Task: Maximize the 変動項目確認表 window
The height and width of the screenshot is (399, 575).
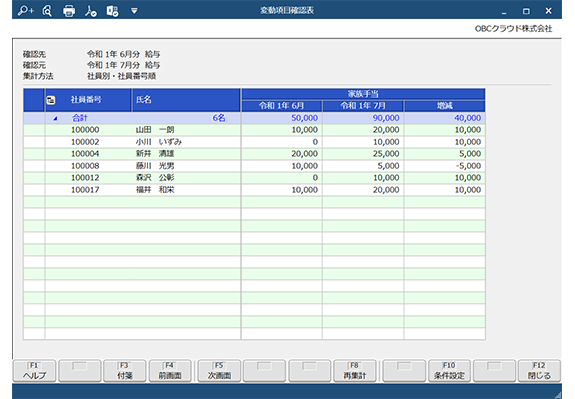Action: point(526,11)
